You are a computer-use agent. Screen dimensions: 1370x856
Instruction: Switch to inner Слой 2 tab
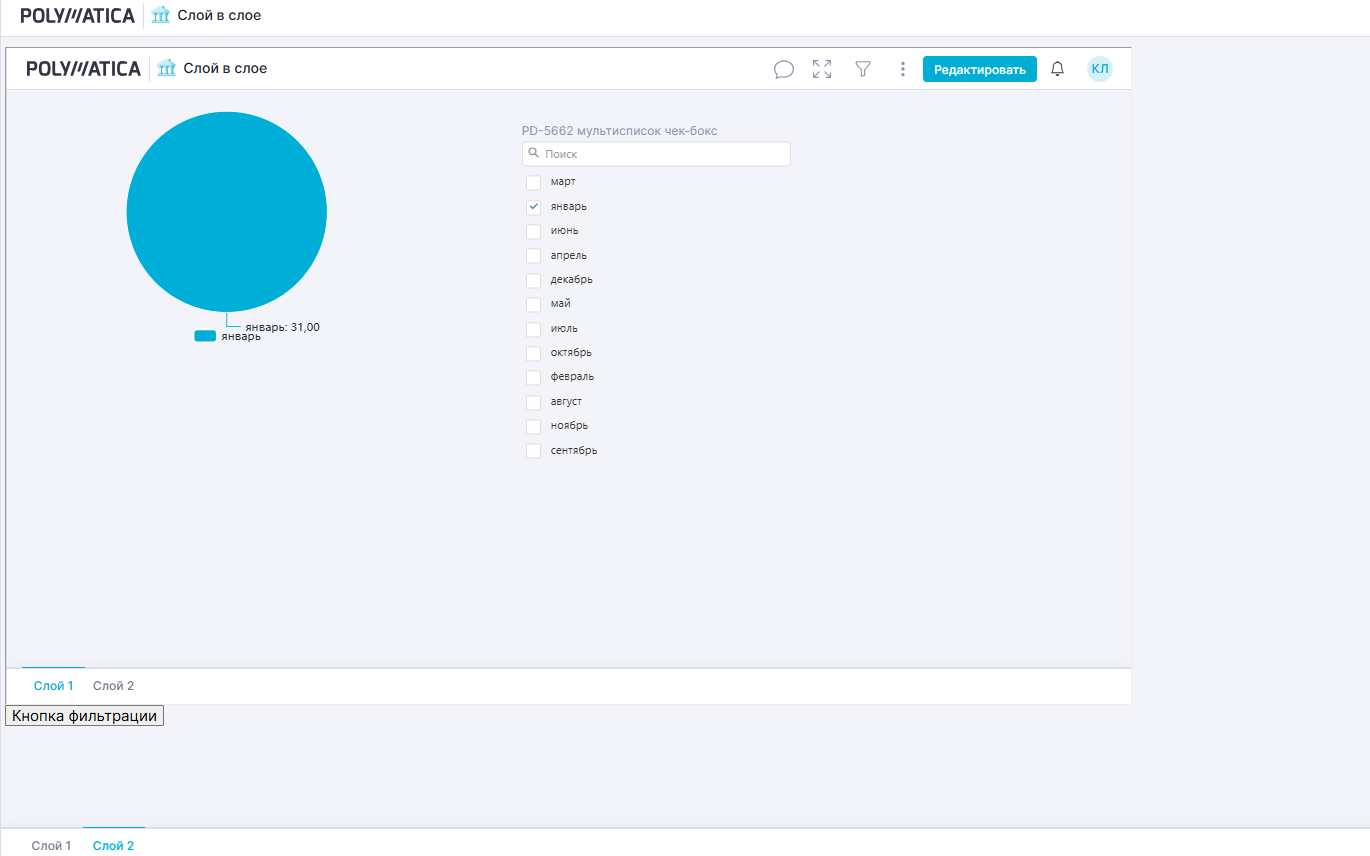tap(113, 686)
